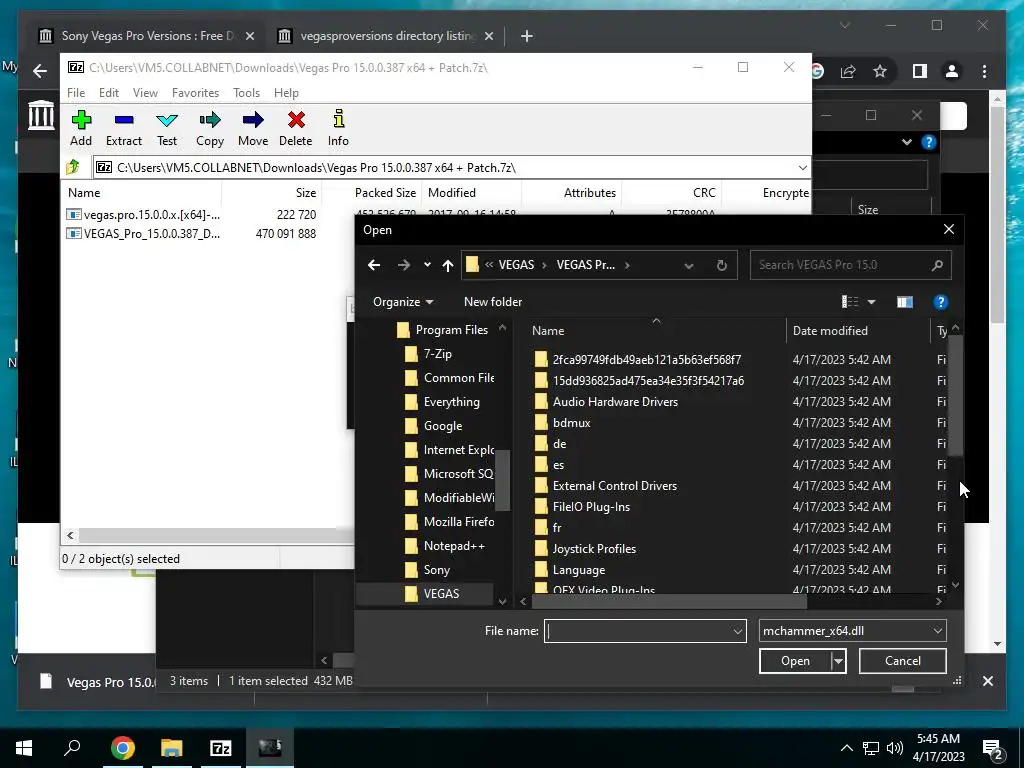Go back in the Open dialog
Screen dimensions: 1024x768
[x=374, y=265]
